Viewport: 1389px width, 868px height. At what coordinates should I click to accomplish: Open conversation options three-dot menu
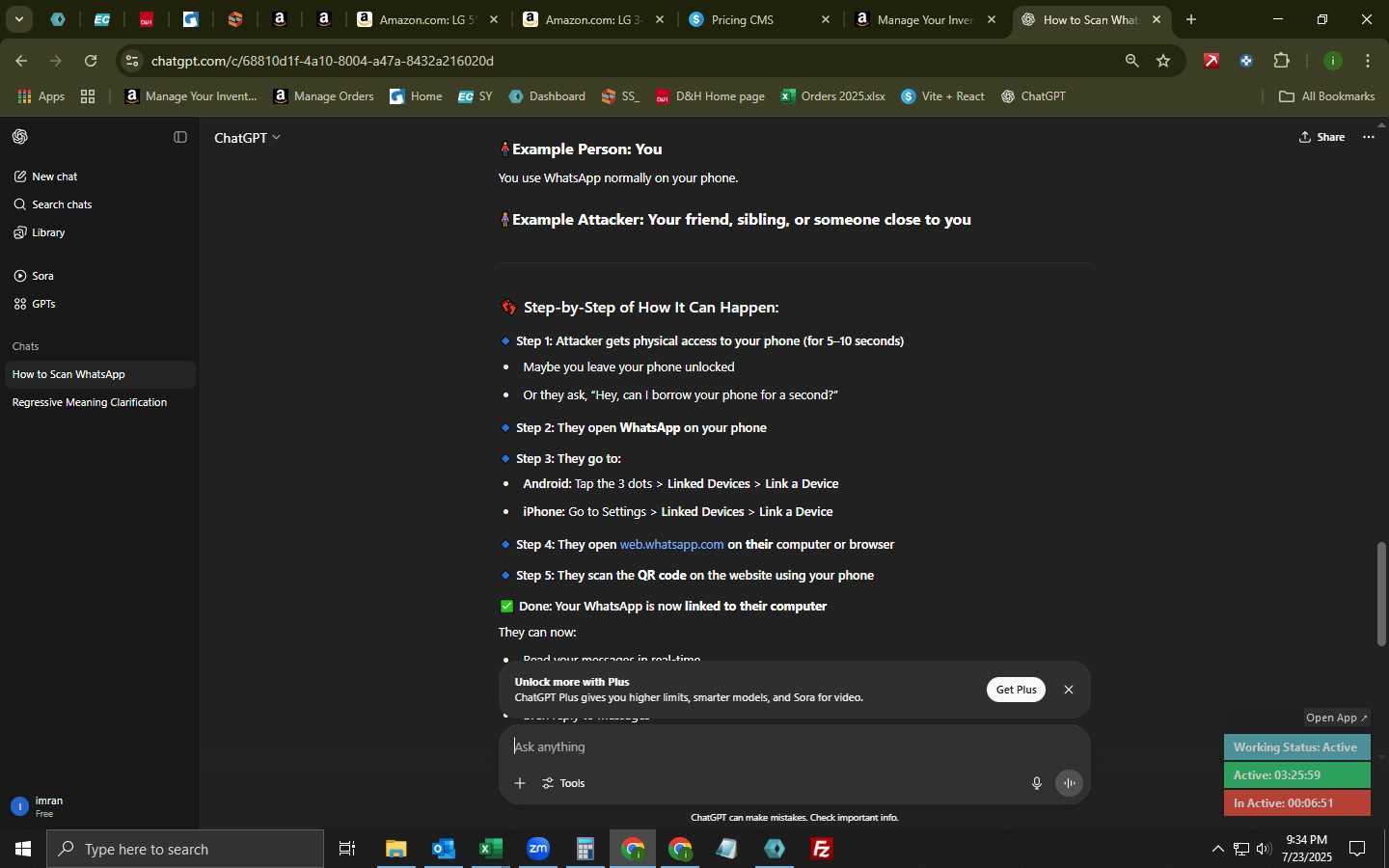(x=1369, y=137)
